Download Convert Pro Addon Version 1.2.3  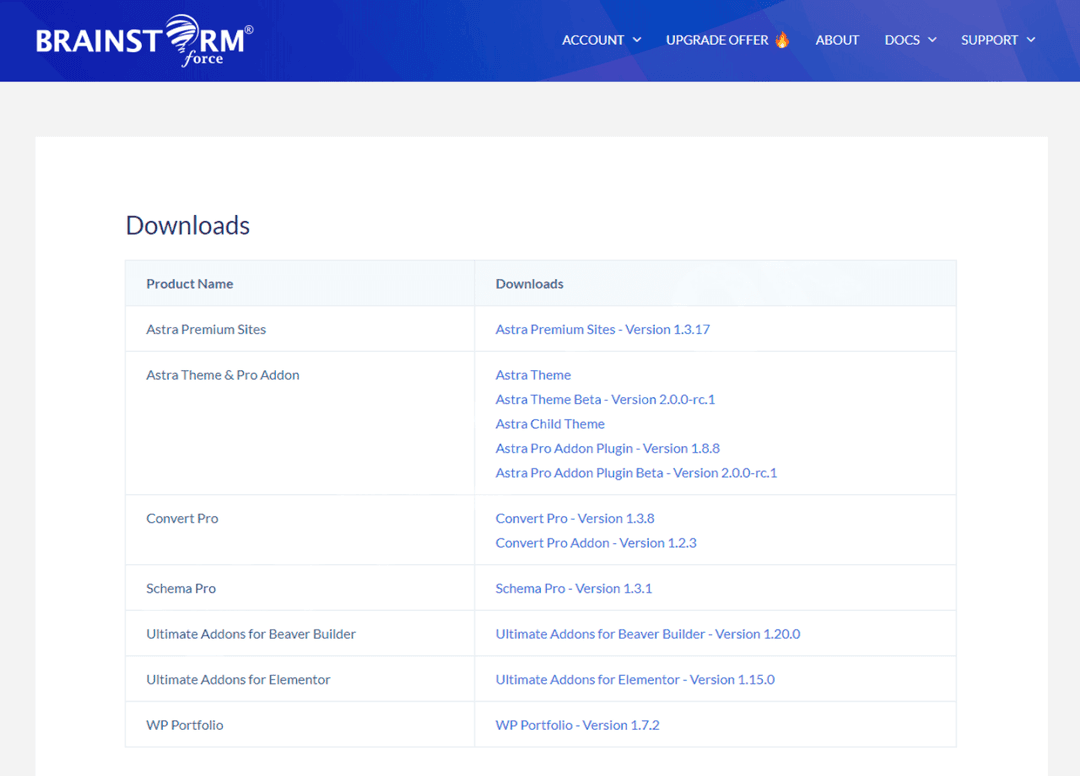coord(596,543)
